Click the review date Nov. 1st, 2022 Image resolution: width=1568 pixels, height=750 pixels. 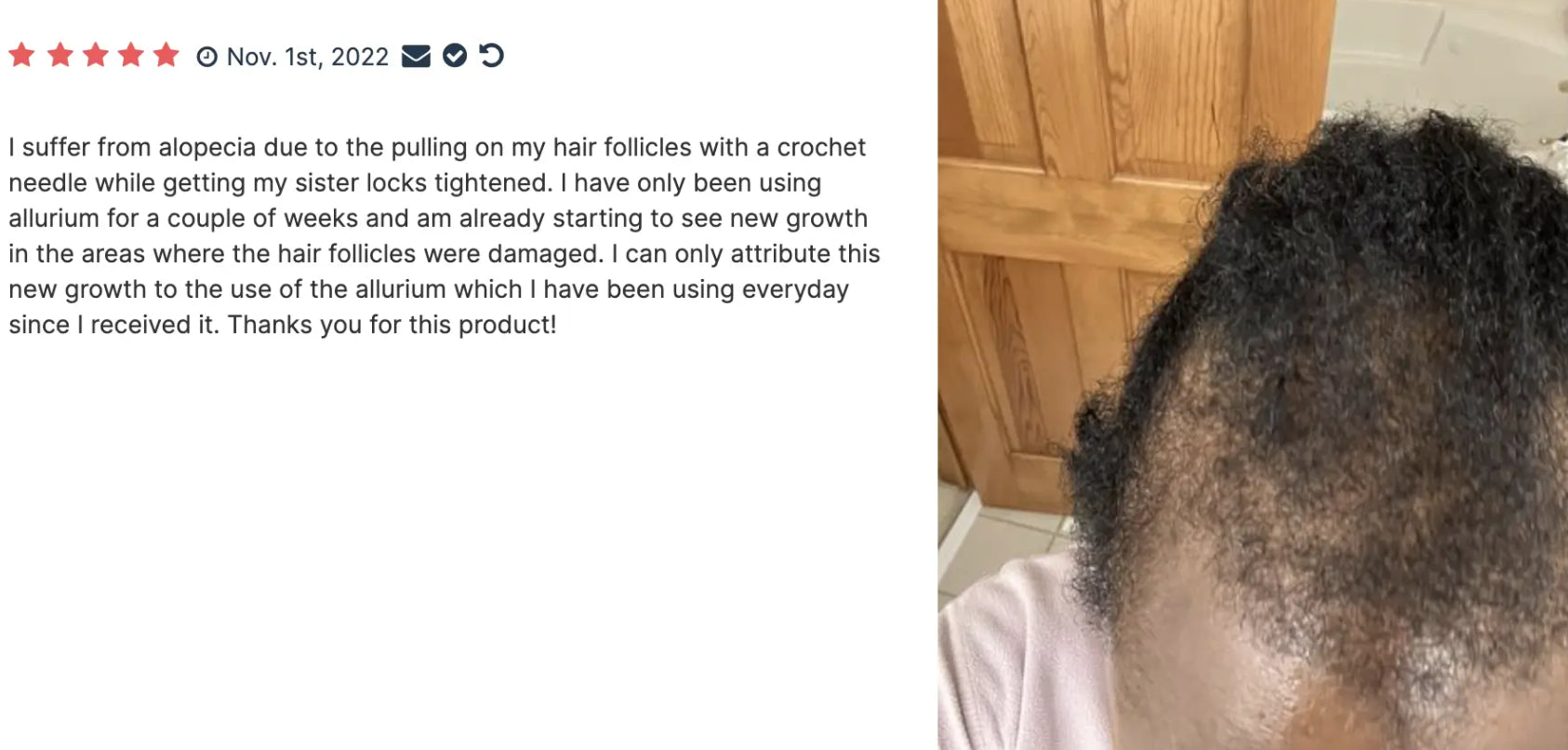tap(308, 57)
